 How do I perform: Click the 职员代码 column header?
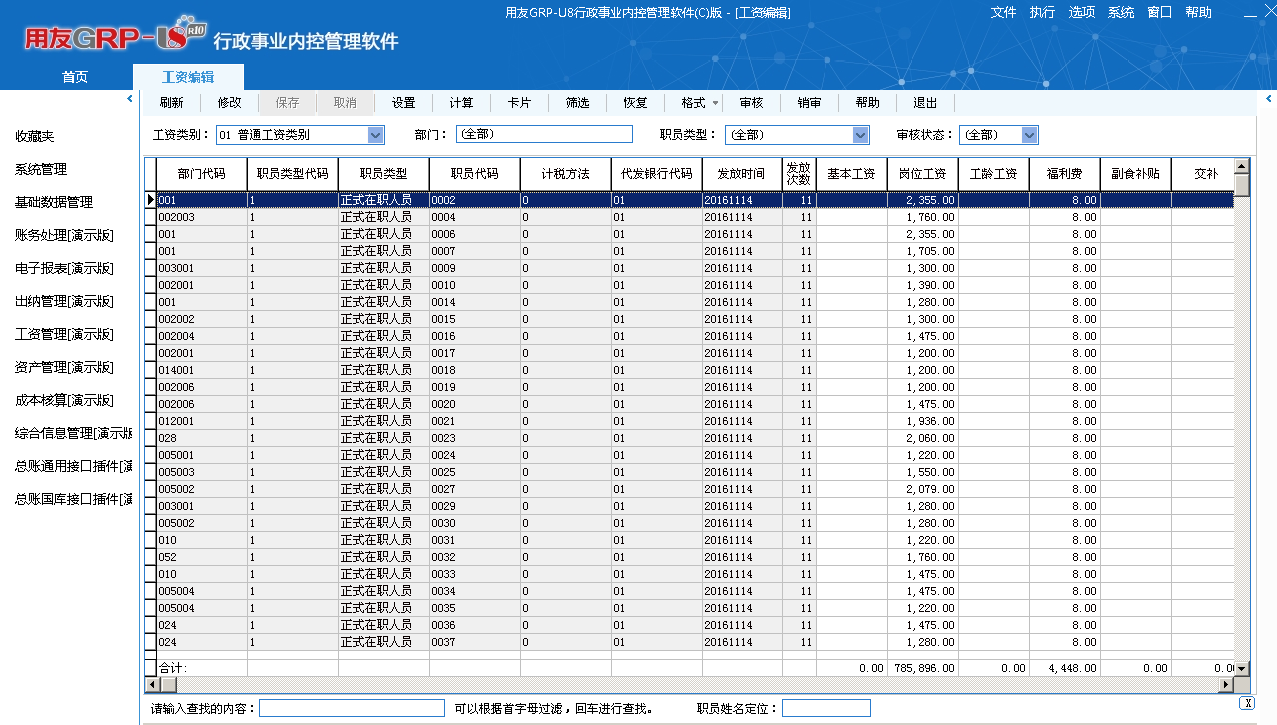475,174
